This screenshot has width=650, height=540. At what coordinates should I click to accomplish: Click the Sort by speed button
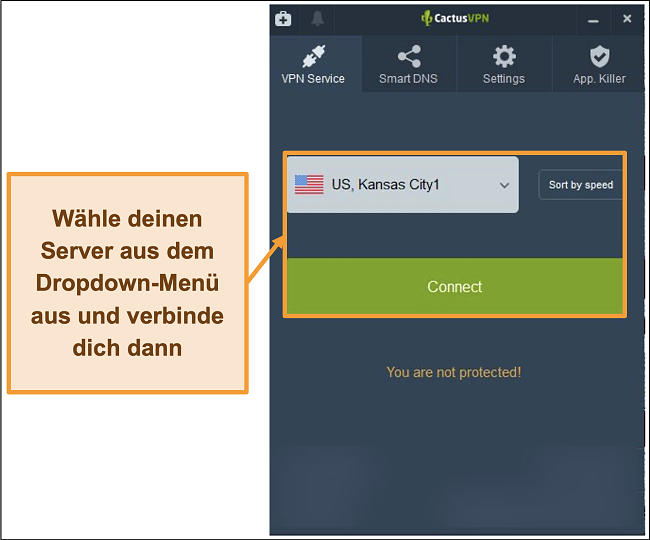581,185
